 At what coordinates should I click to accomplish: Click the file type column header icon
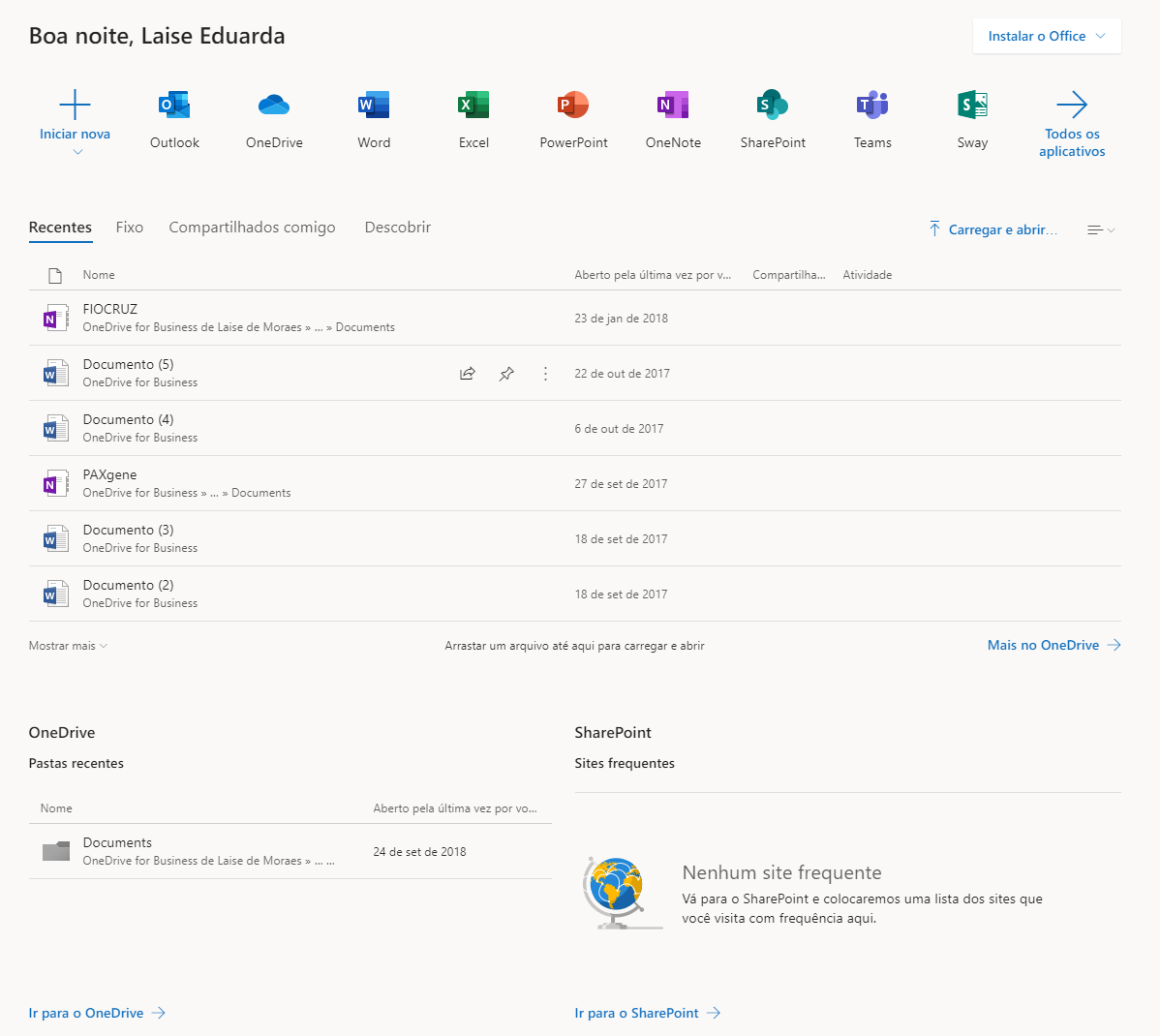(x=55, y=275)
